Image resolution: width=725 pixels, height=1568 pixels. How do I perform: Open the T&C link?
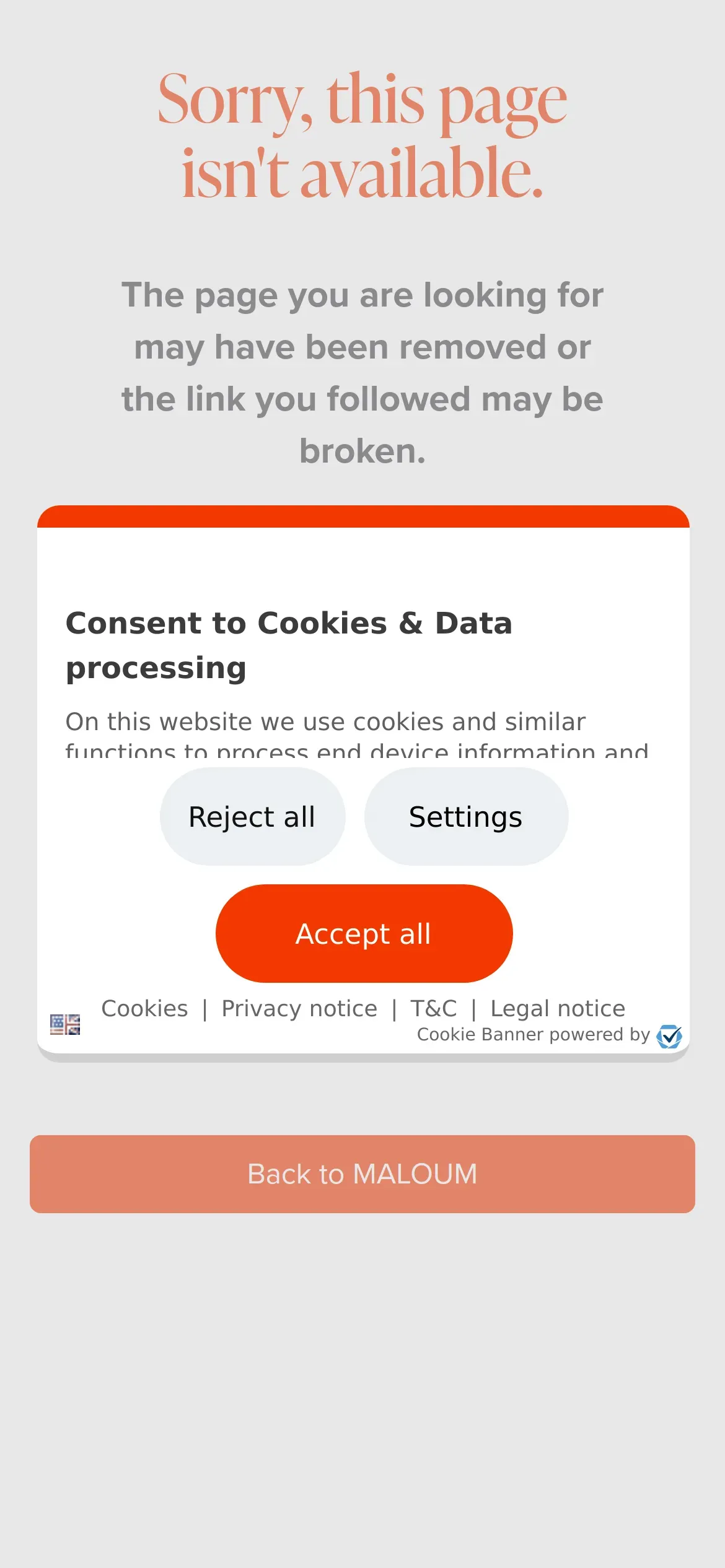(434, 1008)
